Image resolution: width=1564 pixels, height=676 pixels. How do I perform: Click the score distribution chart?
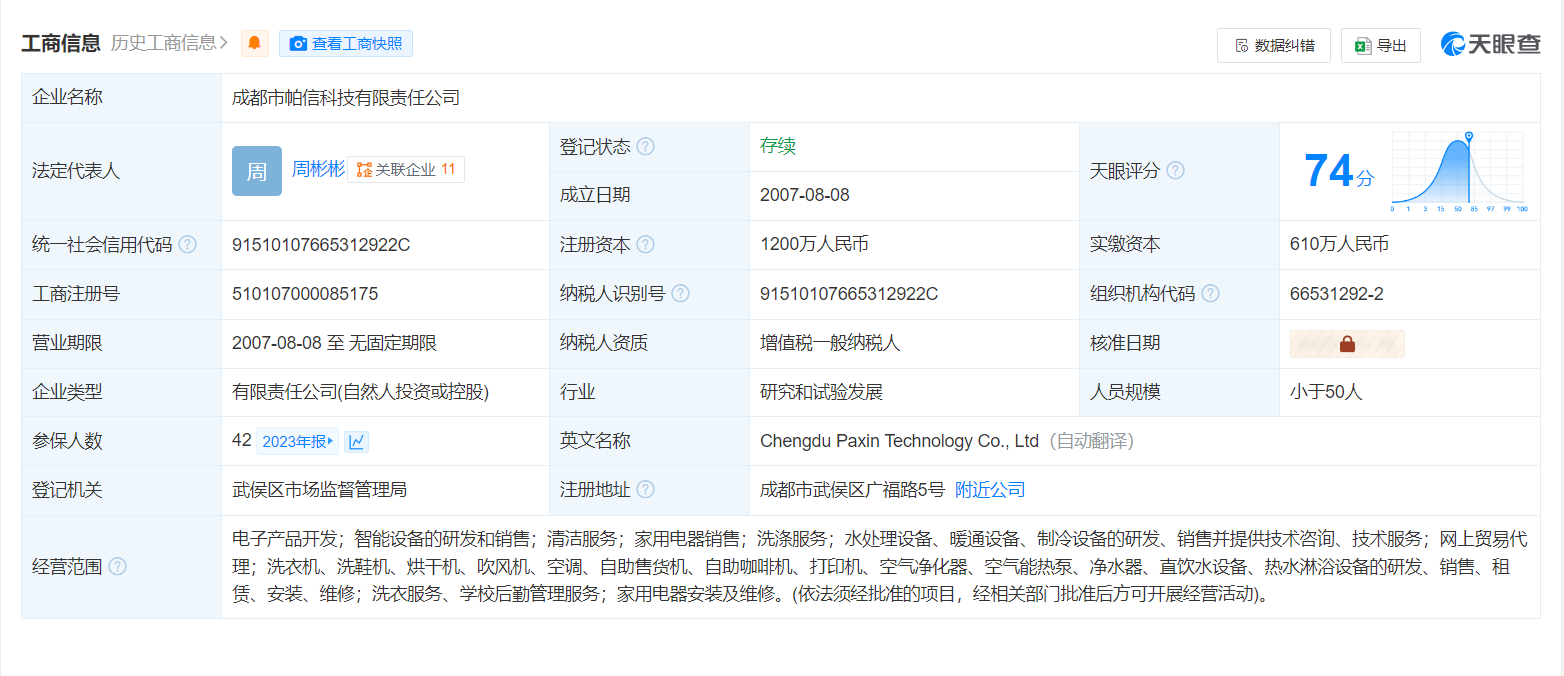pos(1459,171)
